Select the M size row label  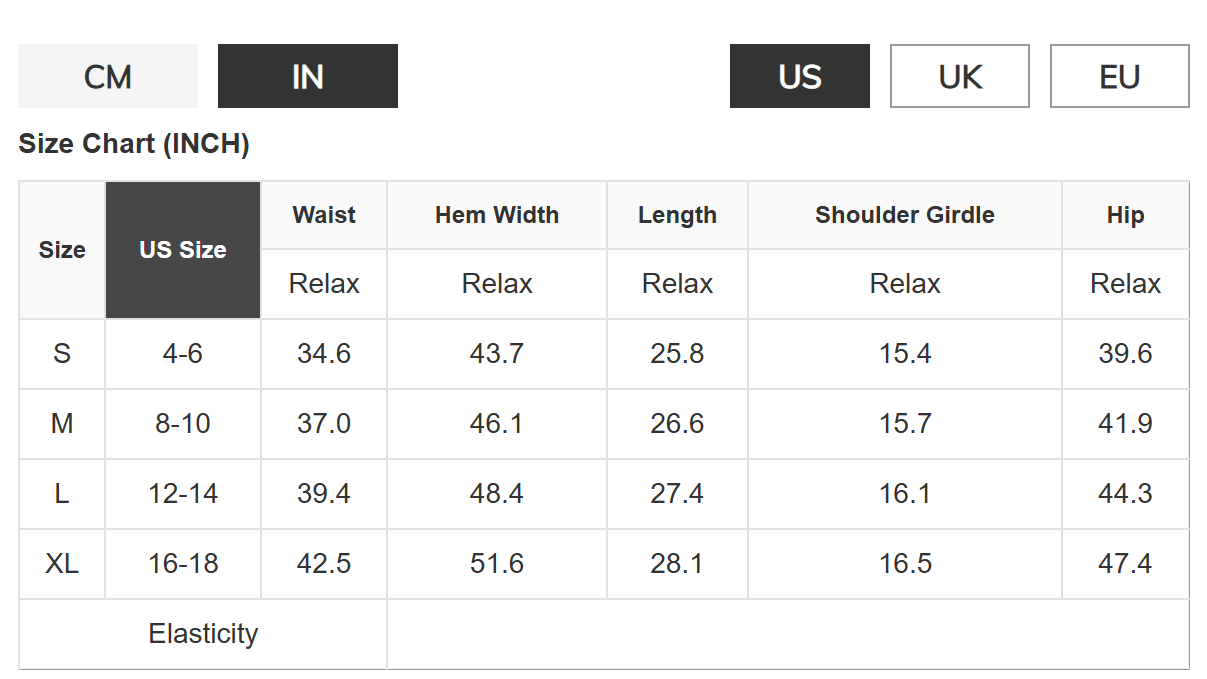62,424
